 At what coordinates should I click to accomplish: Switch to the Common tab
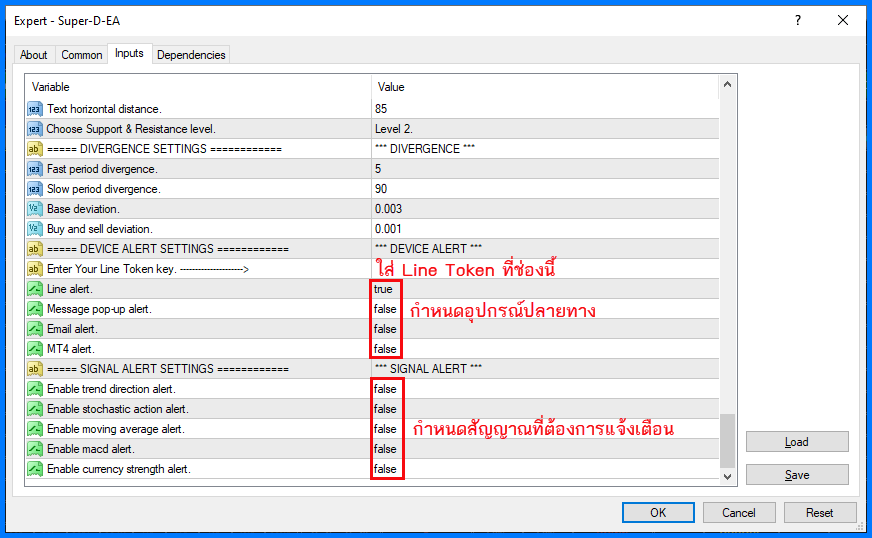(x=82, y=55)
